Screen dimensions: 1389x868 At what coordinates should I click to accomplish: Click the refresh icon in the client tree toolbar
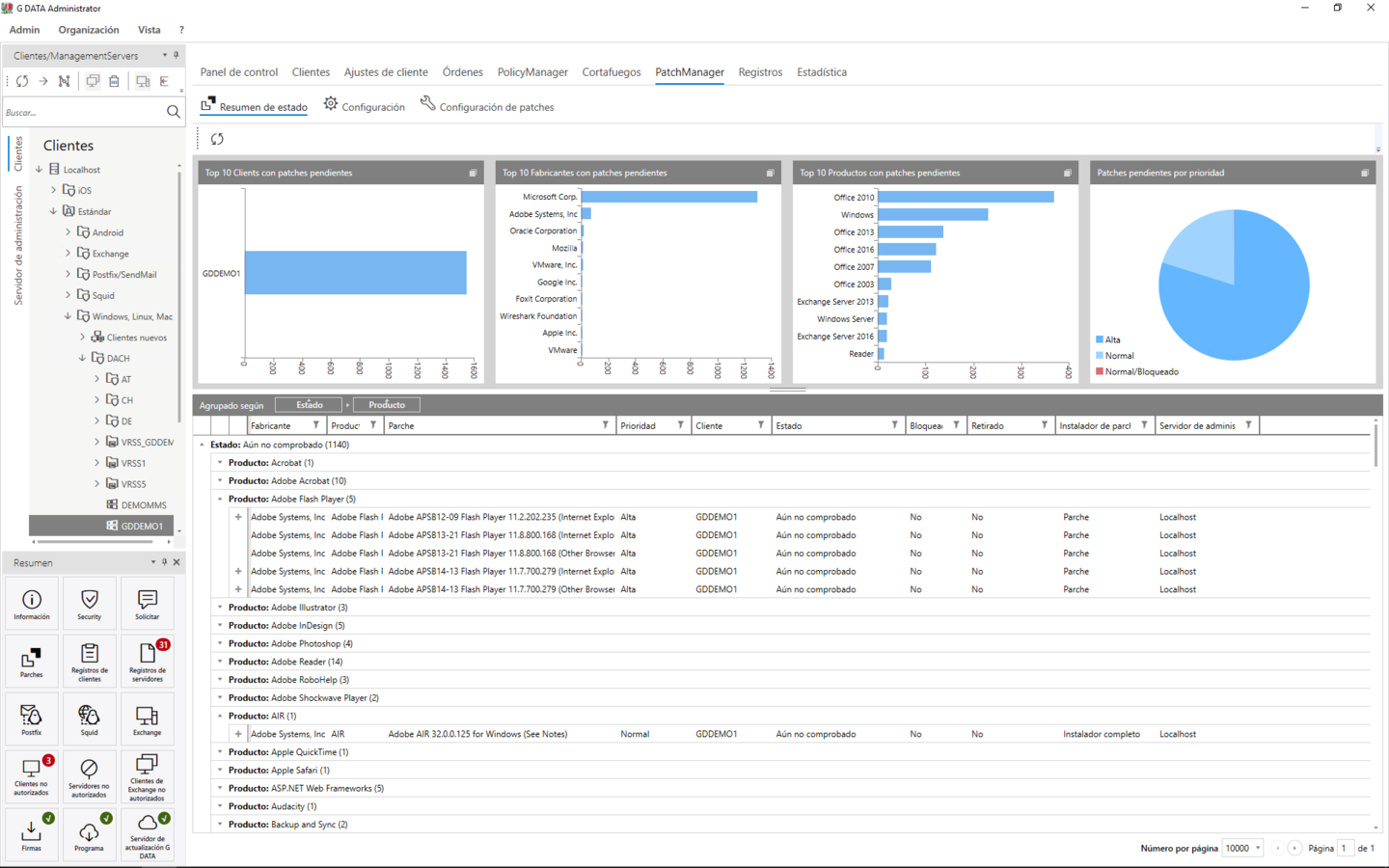point(22,81)
